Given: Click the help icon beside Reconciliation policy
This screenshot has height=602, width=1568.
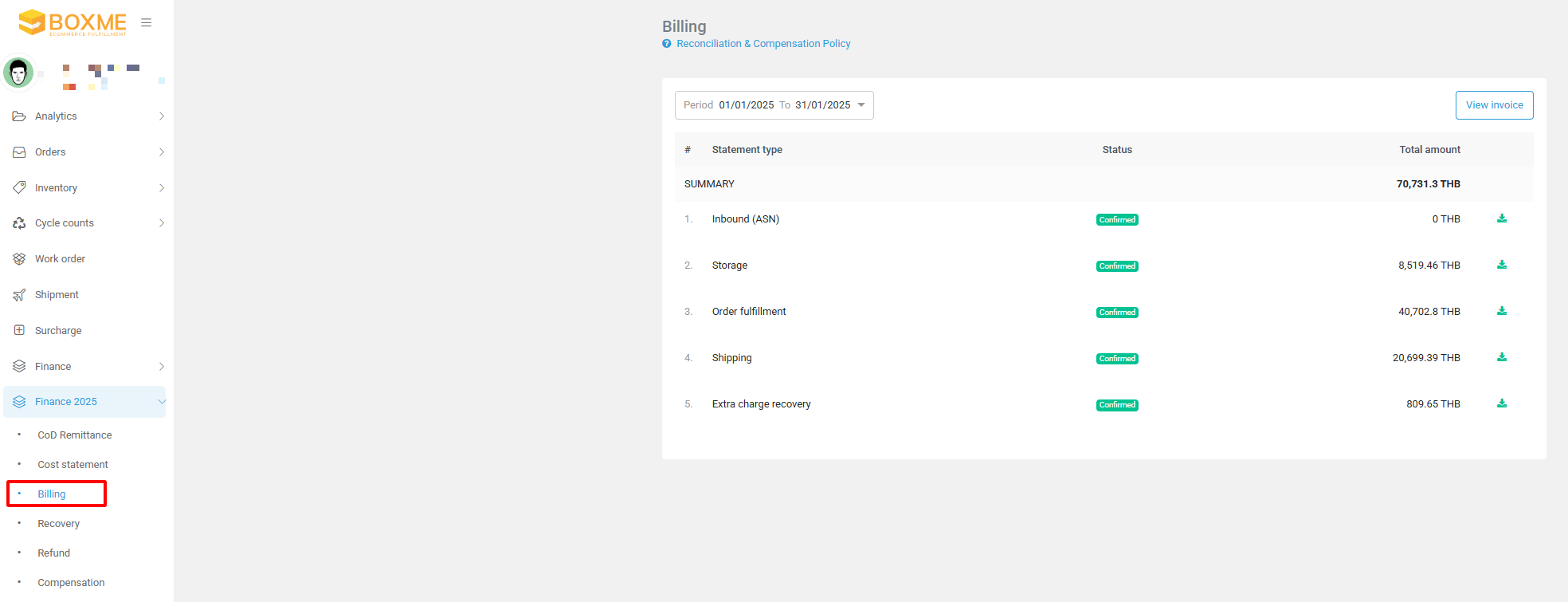Looking at the screenshot, I should (667, 44).
